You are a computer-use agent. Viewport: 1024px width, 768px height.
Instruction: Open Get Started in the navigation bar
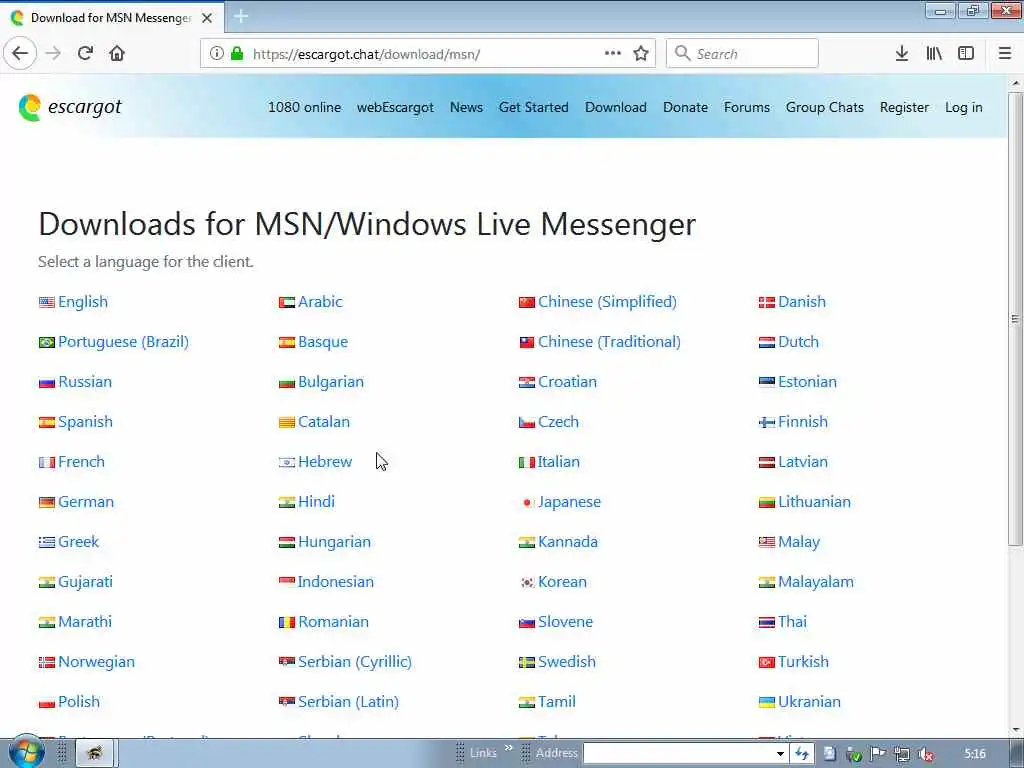click(x=534, y=107)
